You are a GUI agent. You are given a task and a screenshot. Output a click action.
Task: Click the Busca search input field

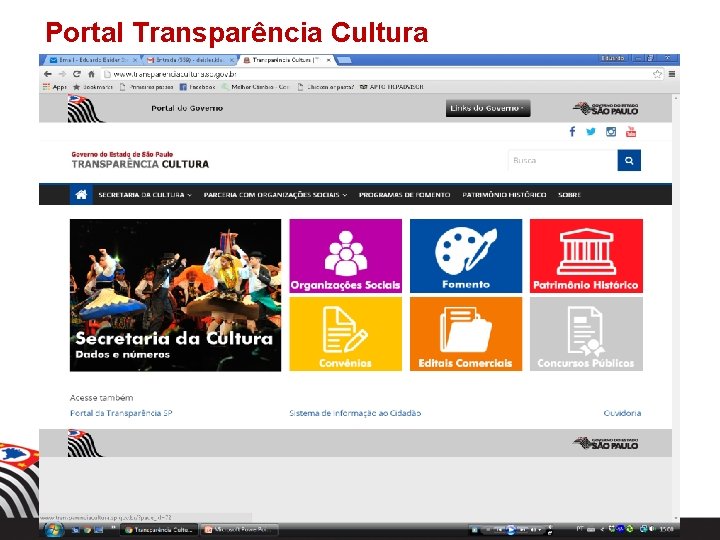pyautogui.click(x=563, y=160)
